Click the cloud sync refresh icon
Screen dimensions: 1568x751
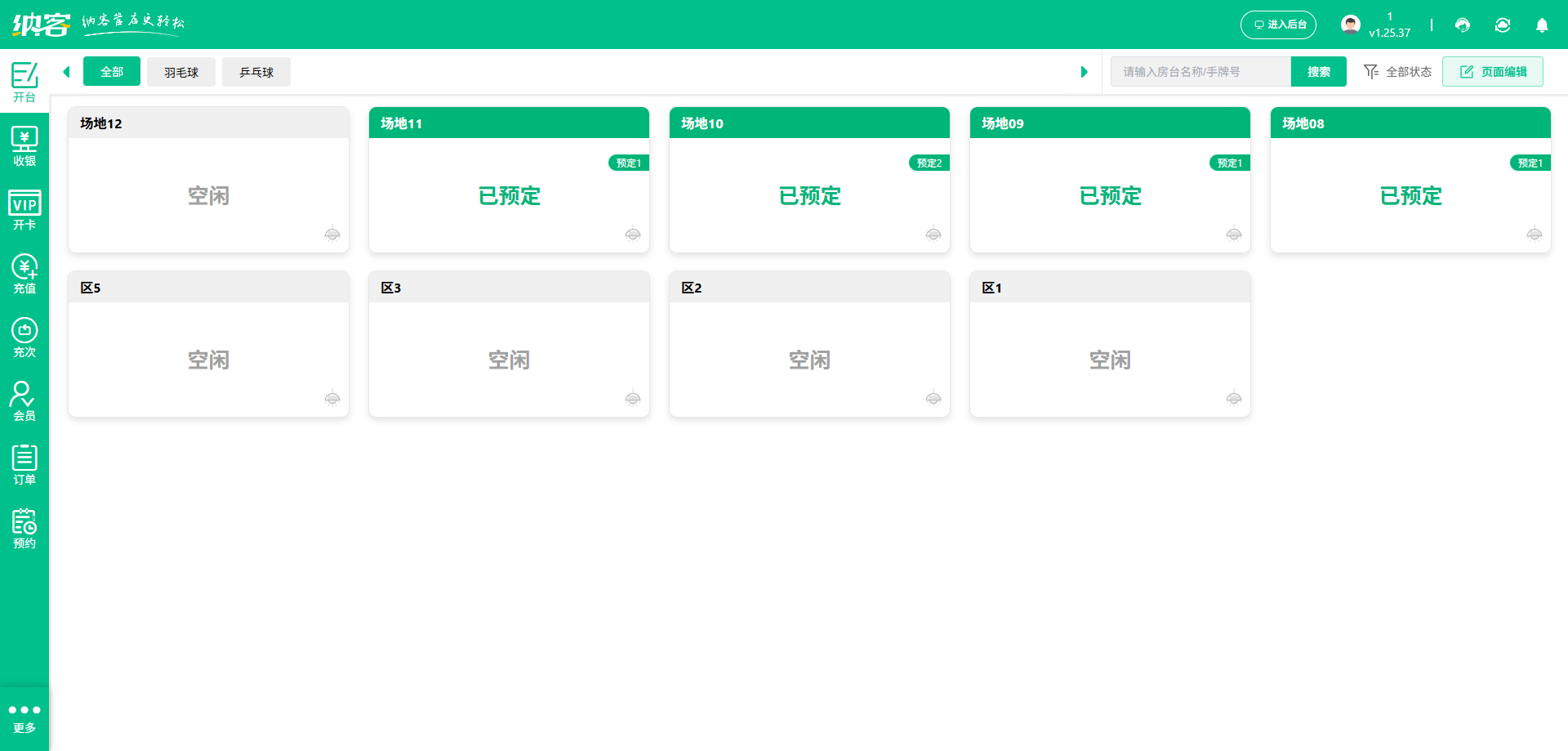(x=1503, y=25)
